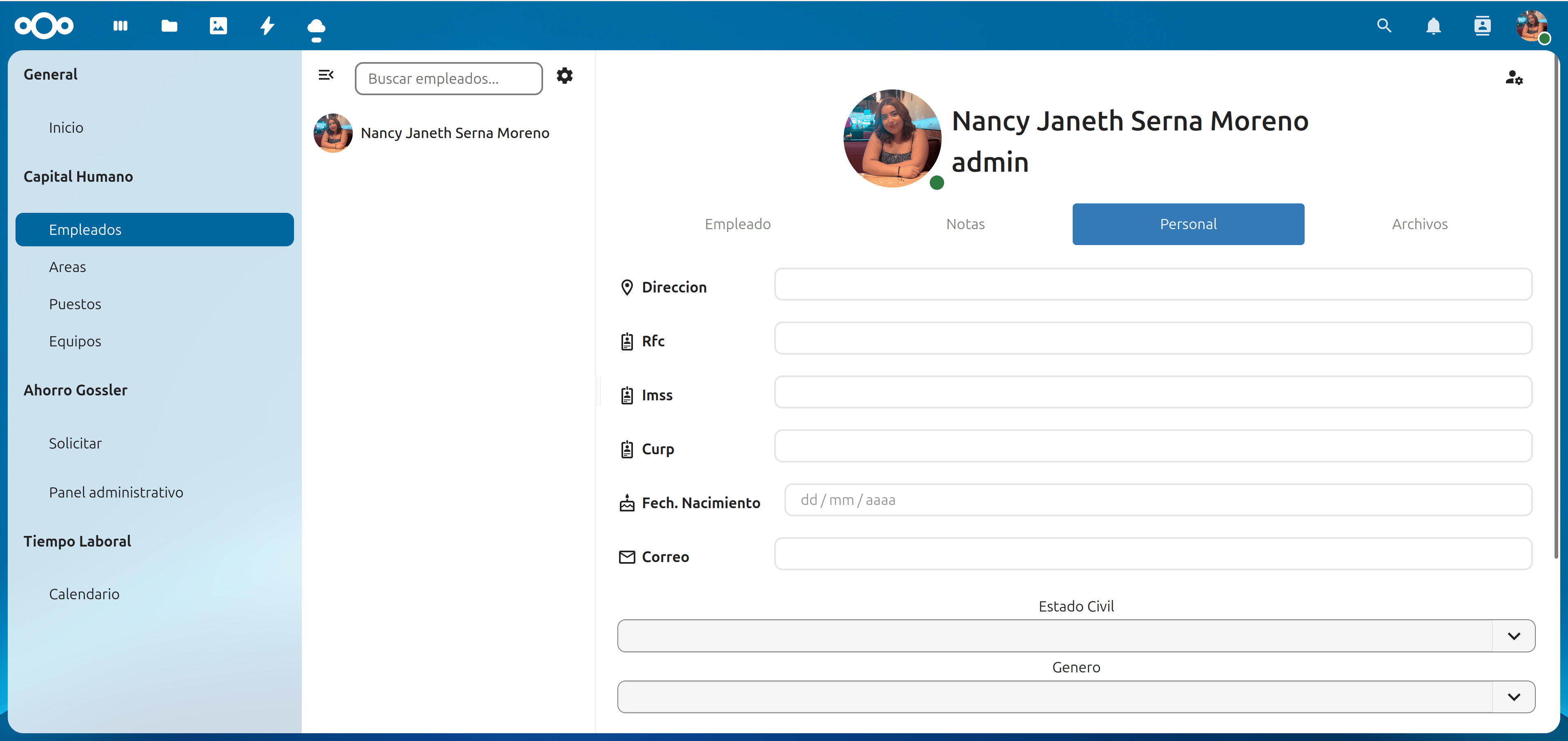Image resolution: width=1568 pixels, height=741 pixels.
Task: Open the notifications bell
Action: point(1433,26)
